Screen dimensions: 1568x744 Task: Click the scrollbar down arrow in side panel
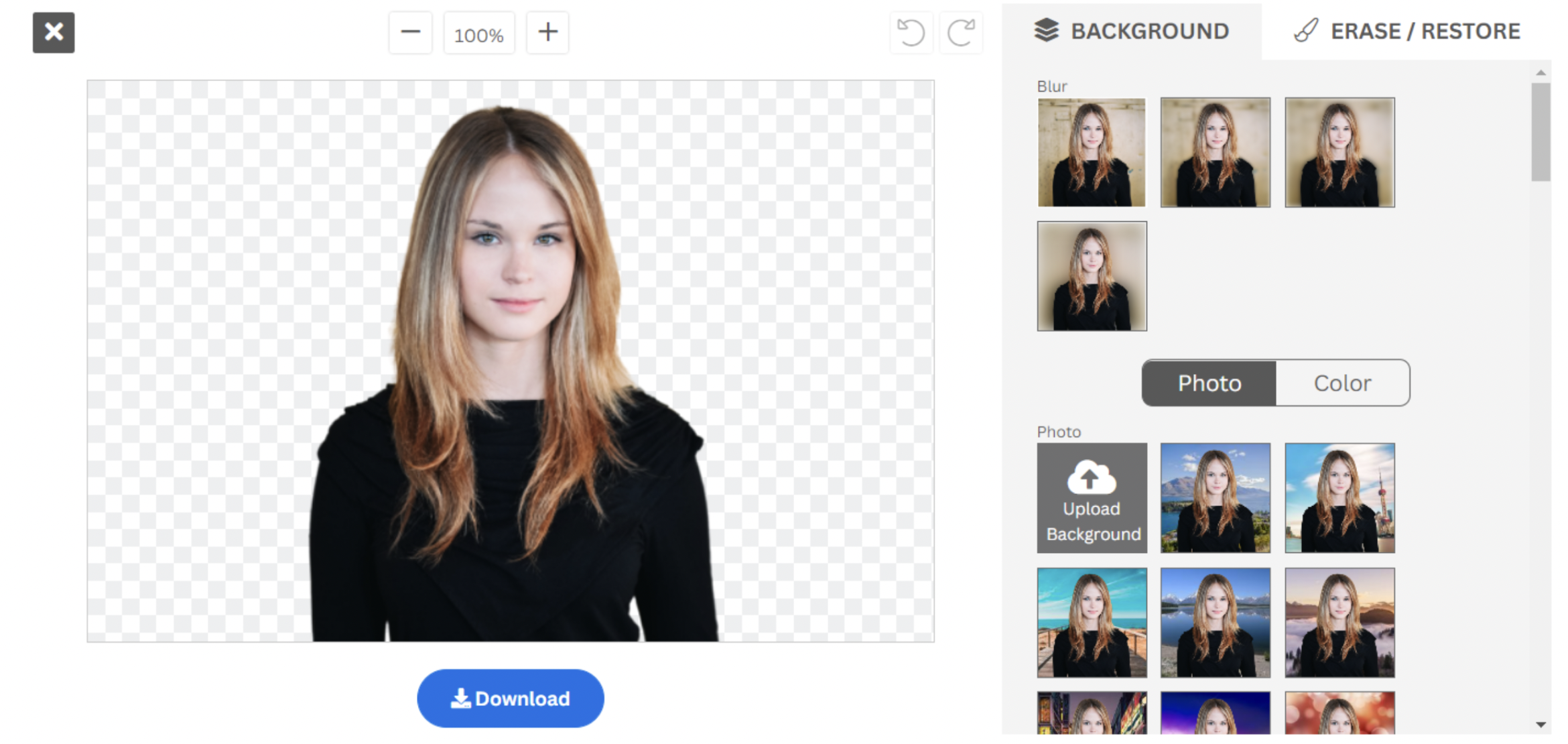click(1541, 725)
